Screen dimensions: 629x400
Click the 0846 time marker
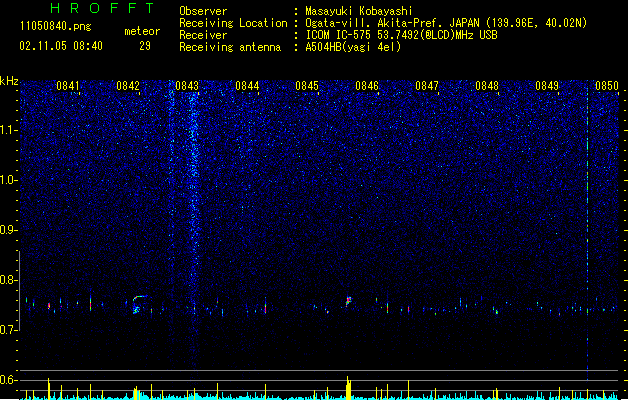(367, 86)
